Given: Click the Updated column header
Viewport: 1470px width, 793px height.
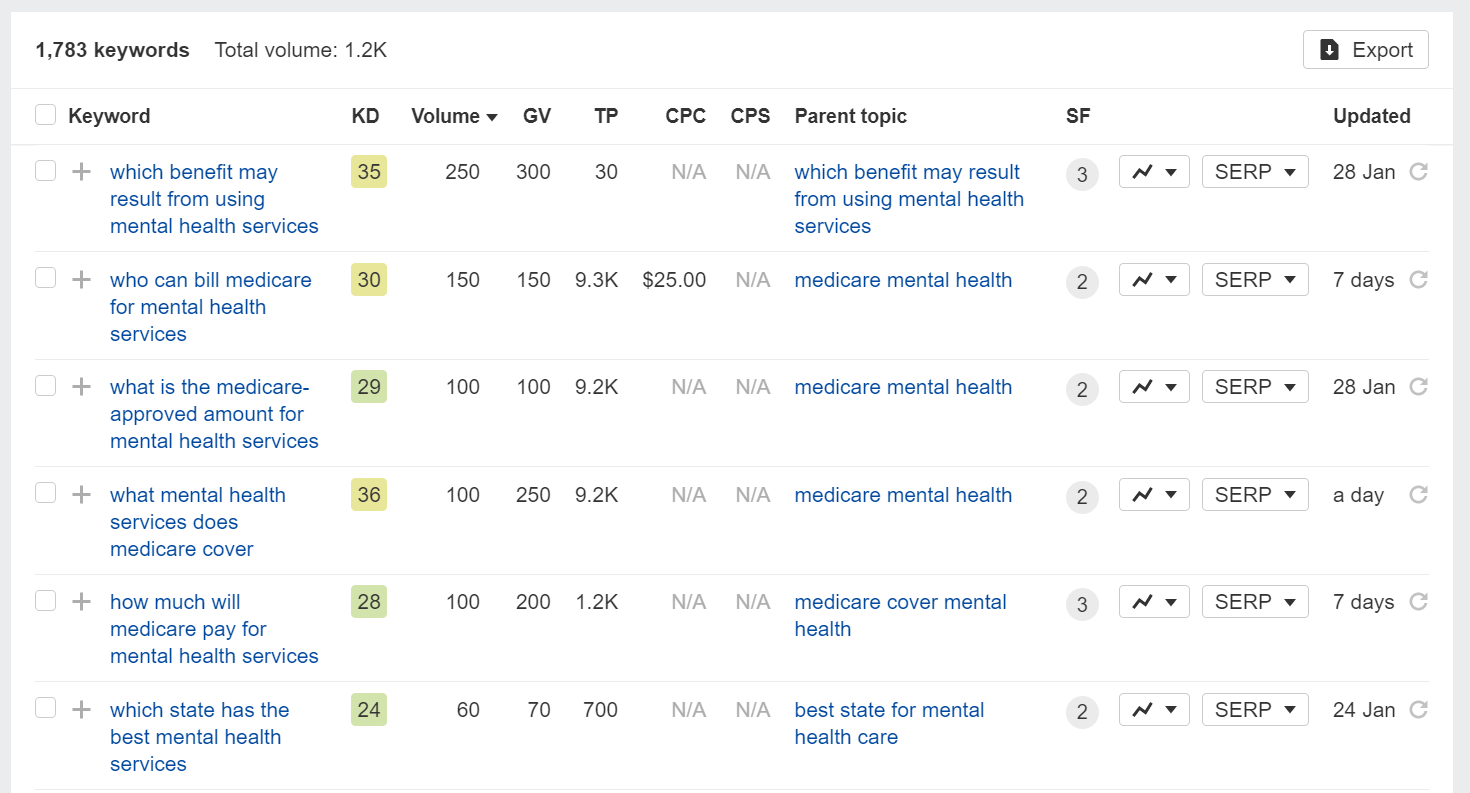Looking at the screenshot, I should point(1371,116).
